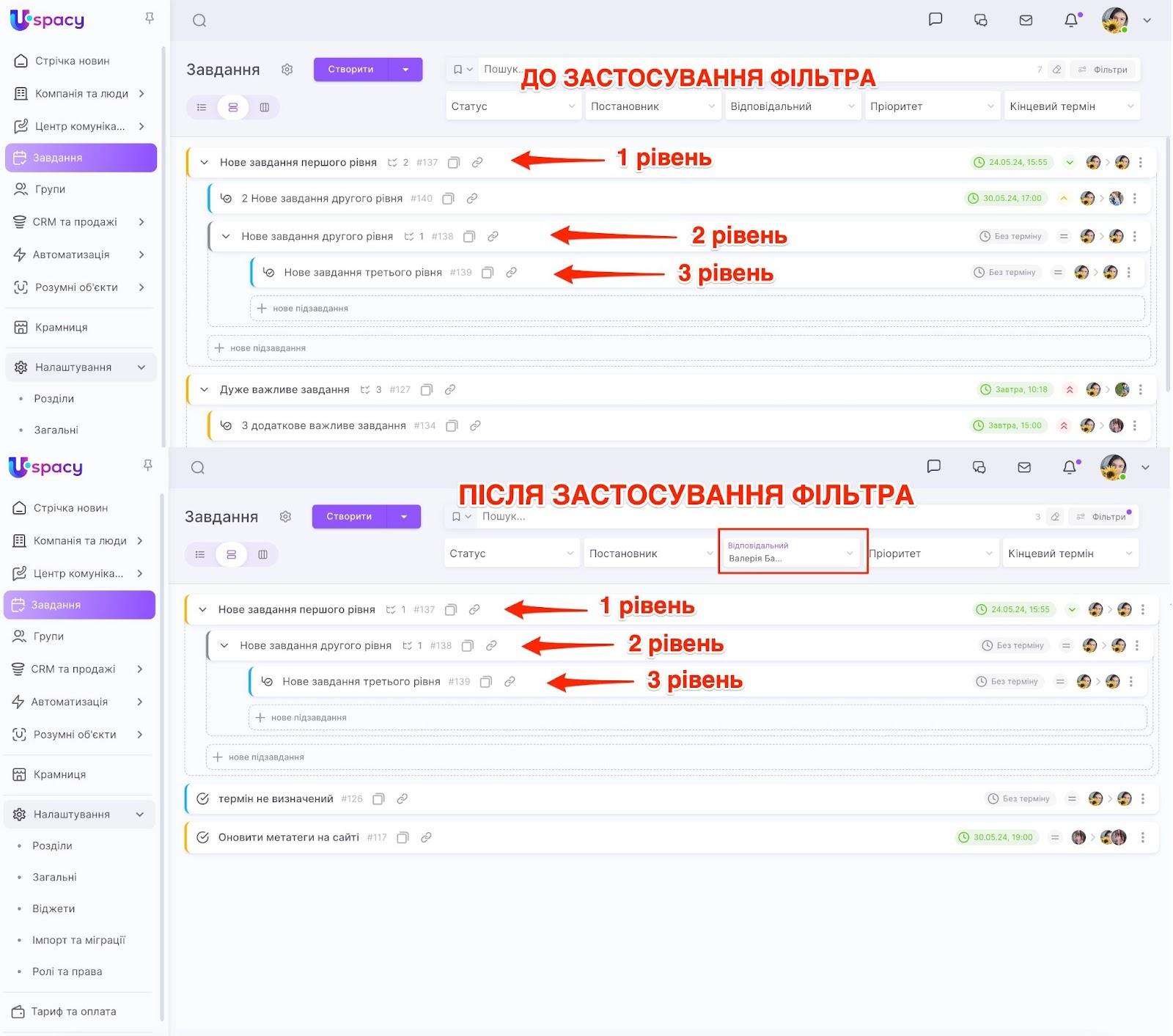
Task: Click the link icon on task #126
Action: pyautogui.click(x=402, y=799)
